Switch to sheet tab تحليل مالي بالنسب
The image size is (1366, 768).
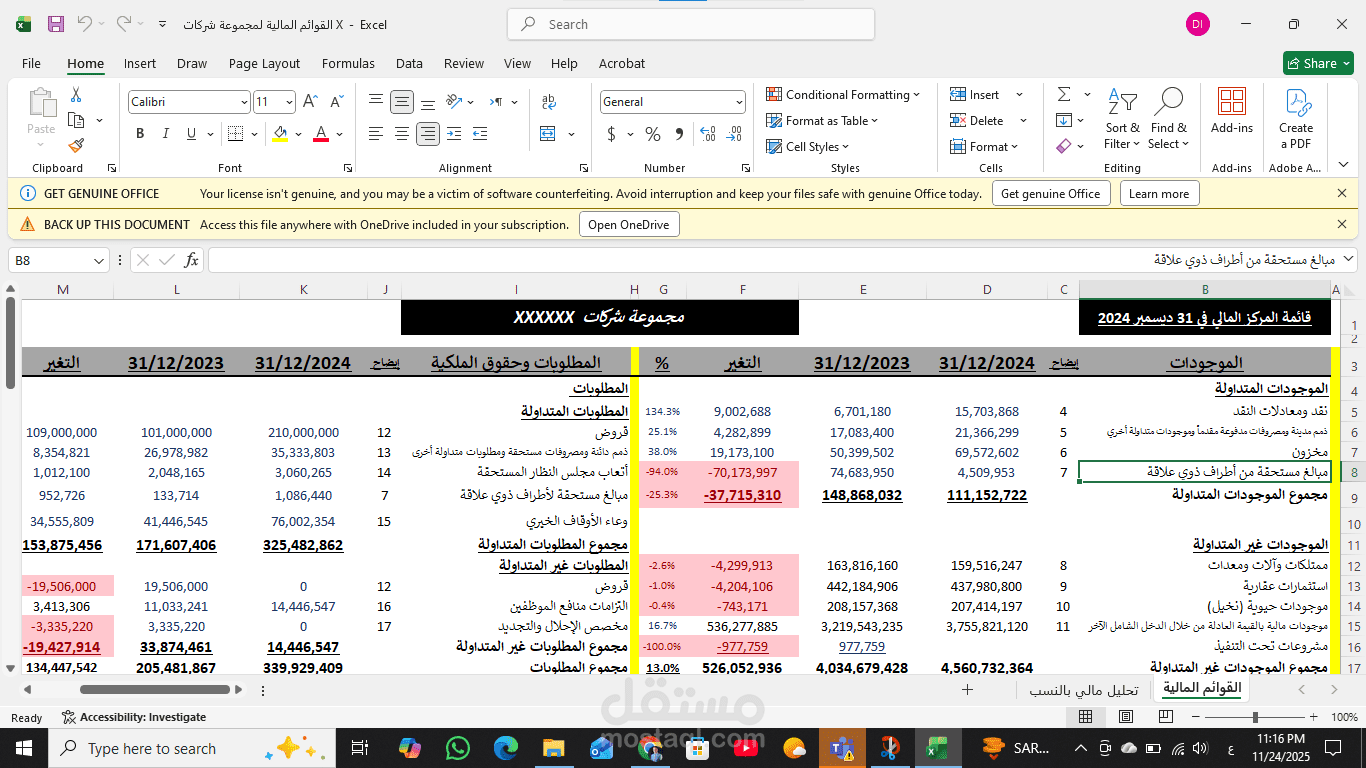click(1084, 690)
